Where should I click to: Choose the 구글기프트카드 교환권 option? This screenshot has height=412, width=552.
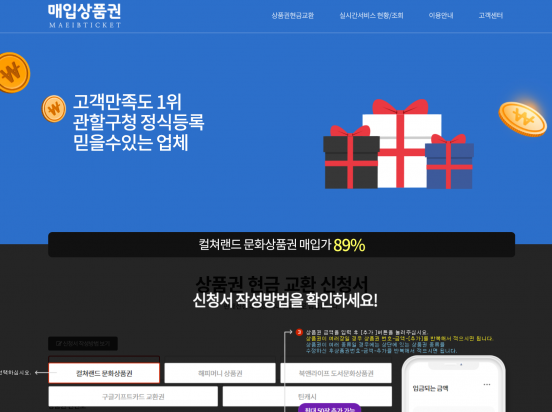point(133,397)
